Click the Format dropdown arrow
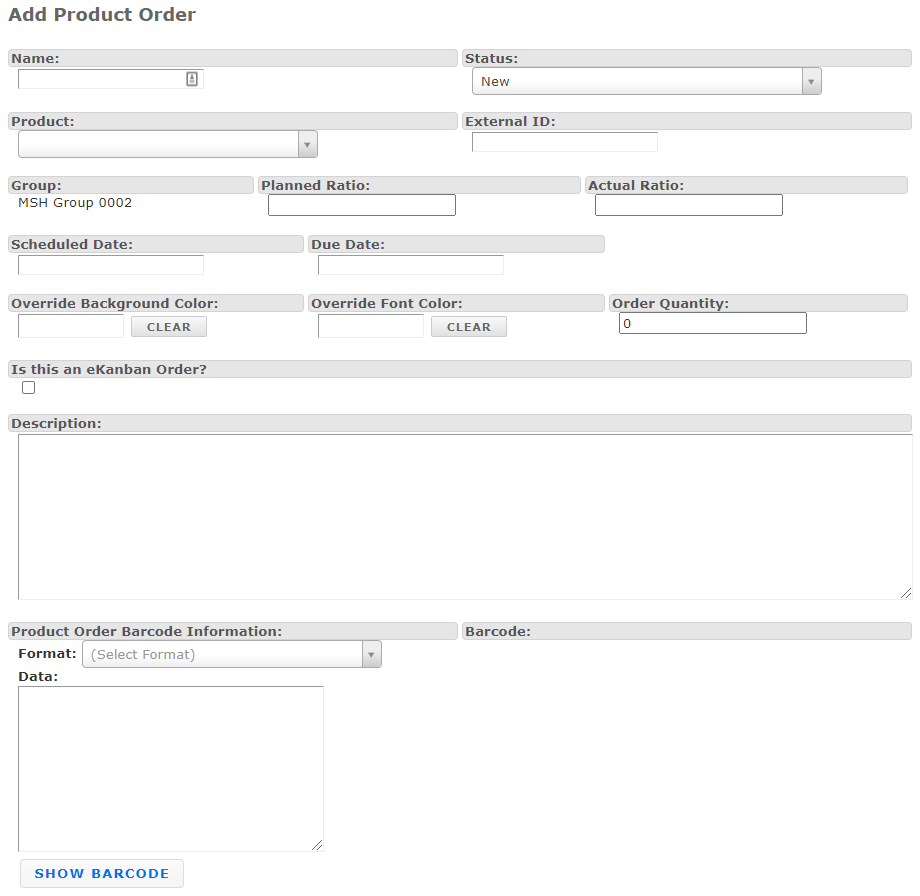Screen dimensions: 920x896 (x=371, y=654)
